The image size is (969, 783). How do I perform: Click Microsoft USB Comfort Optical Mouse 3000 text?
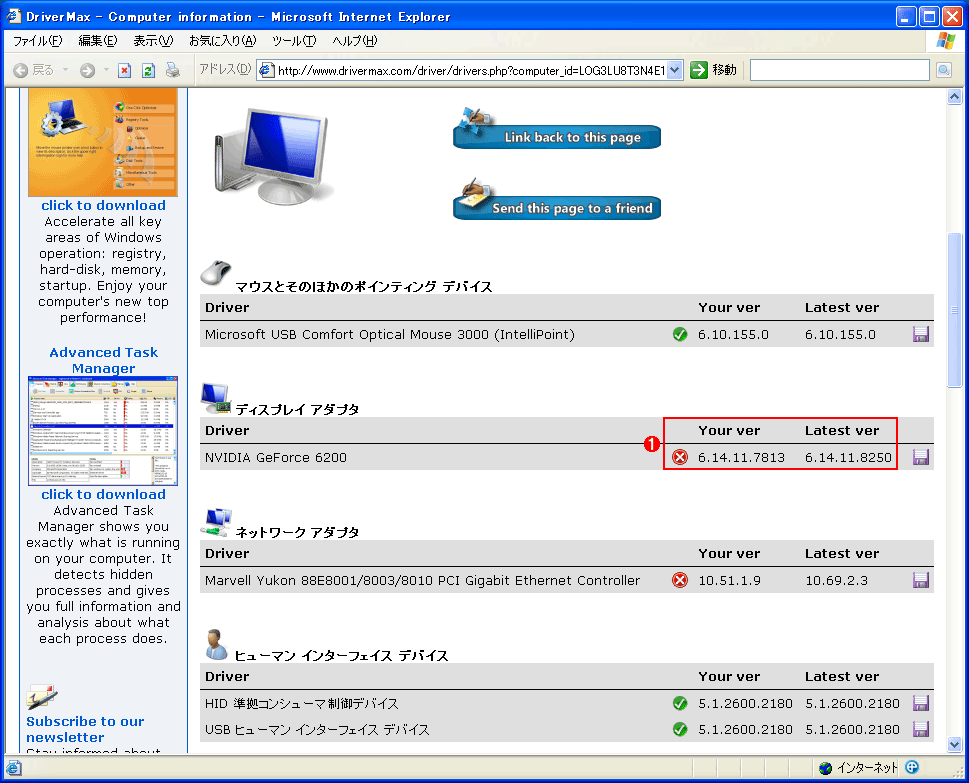389,334
